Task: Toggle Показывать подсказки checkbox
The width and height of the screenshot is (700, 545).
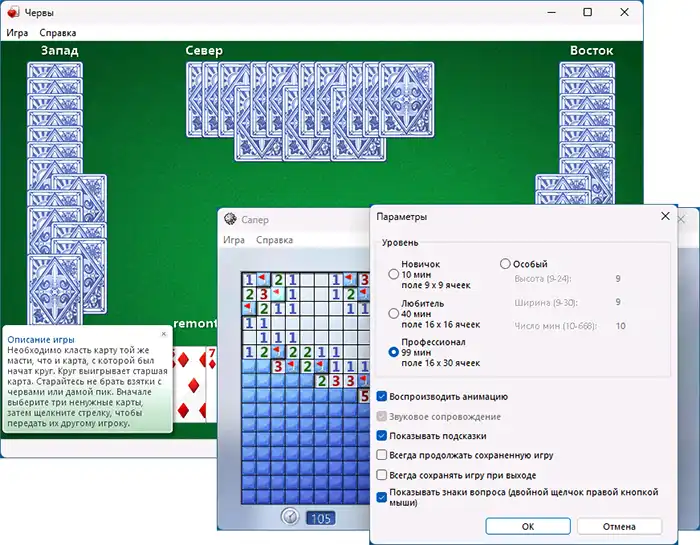Action: [382, 436]
